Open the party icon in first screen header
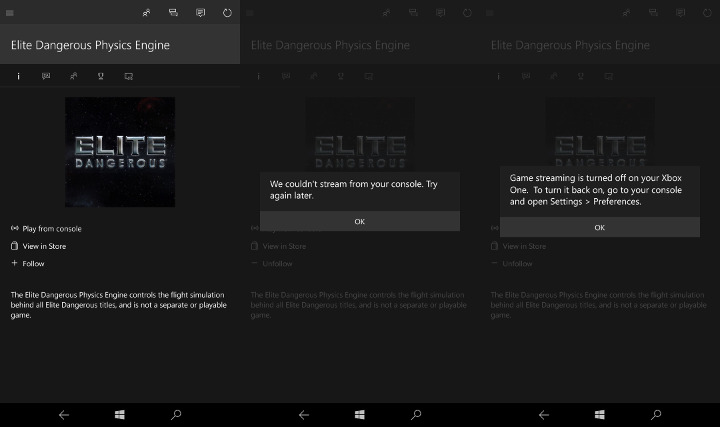 173,13
